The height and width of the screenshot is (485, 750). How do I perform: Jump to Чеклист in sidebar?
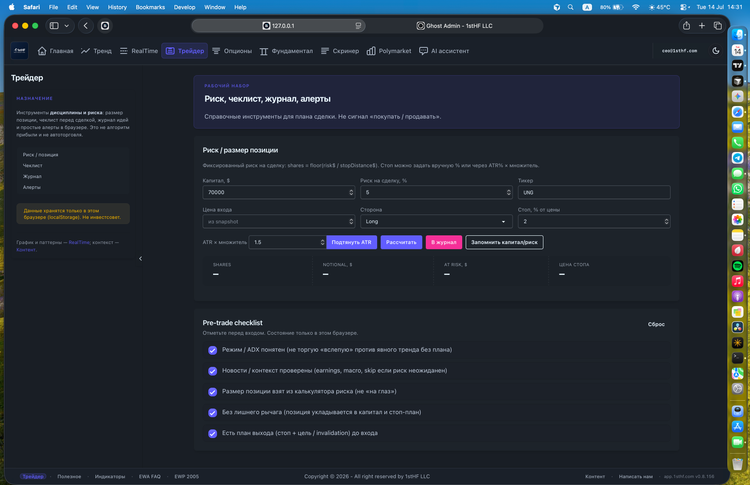tap(33, 165)
